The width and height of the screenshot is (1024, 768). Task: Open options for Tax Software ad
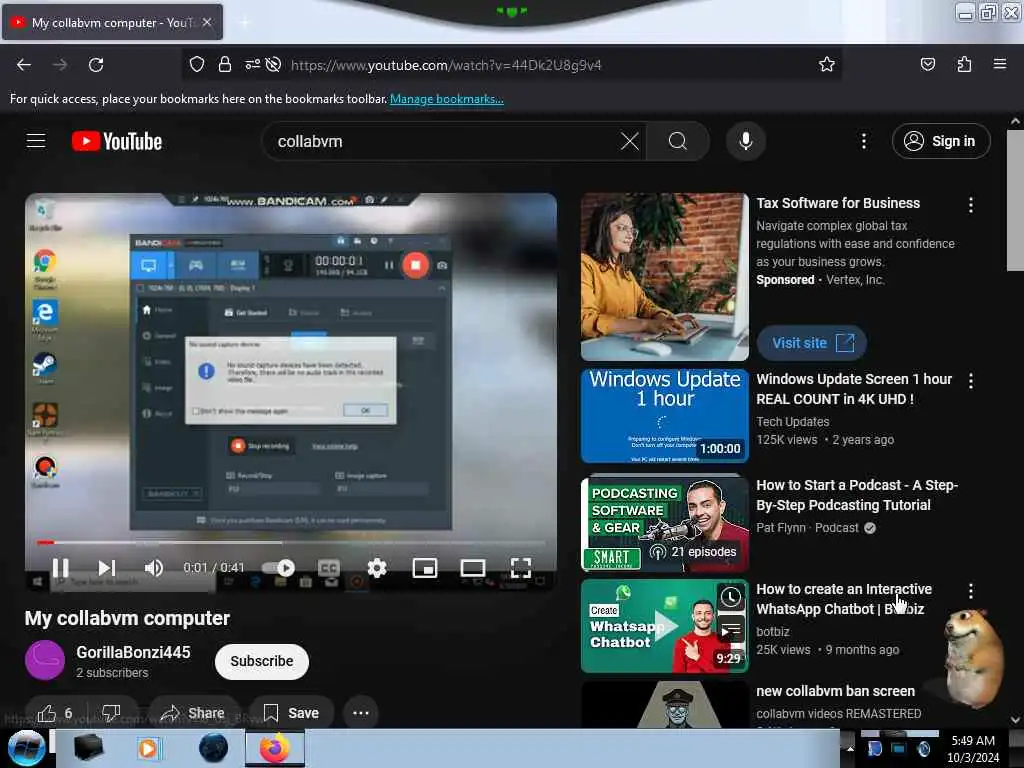click(x=971, y=205)
